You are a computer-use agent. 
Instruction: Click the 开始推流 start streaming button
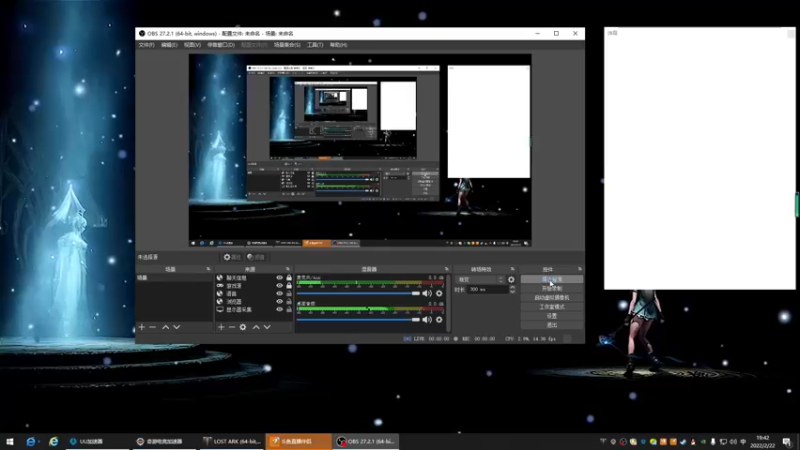[x=552, y=280]
